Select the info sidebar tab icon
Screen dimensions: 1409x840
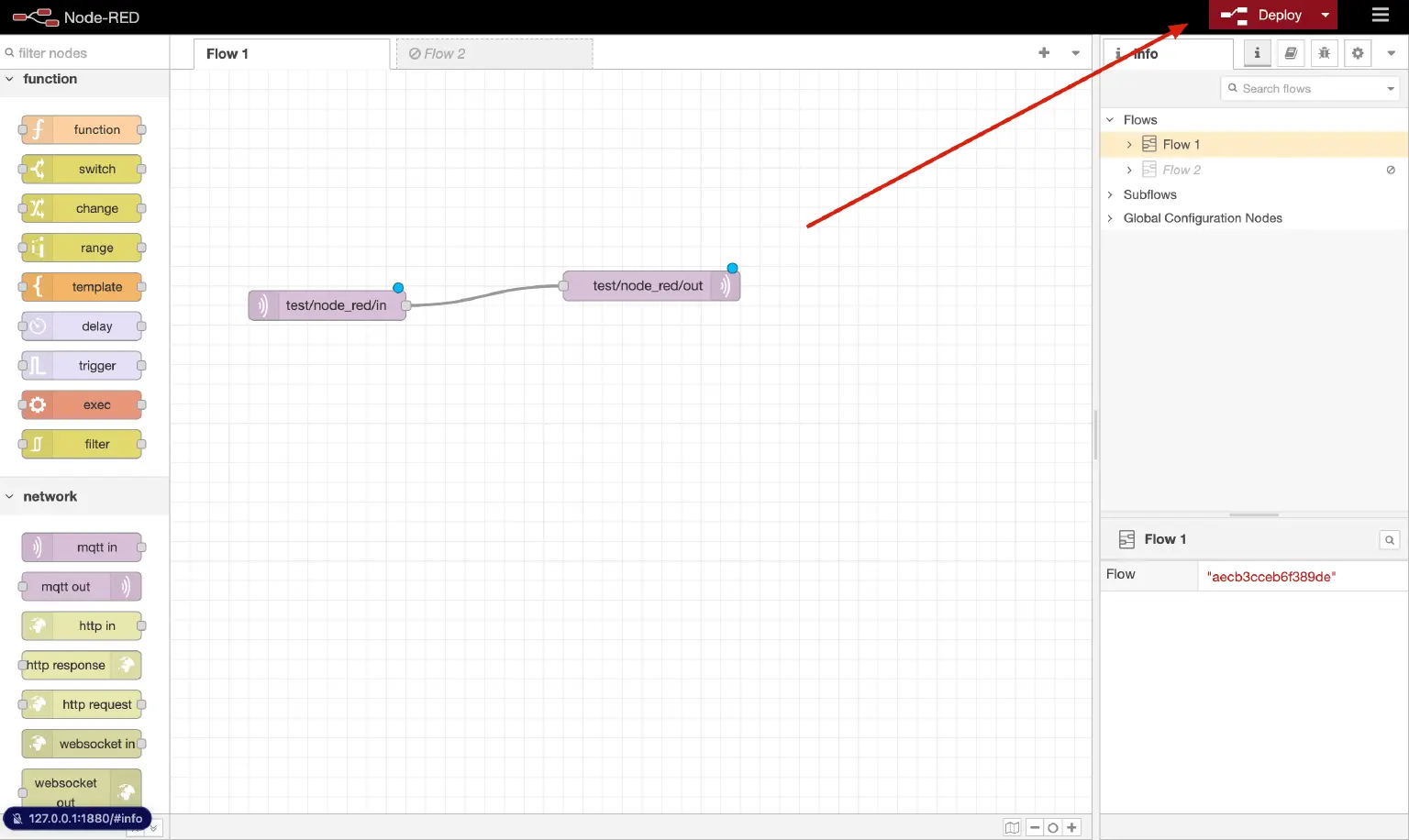pos(1256,53)
